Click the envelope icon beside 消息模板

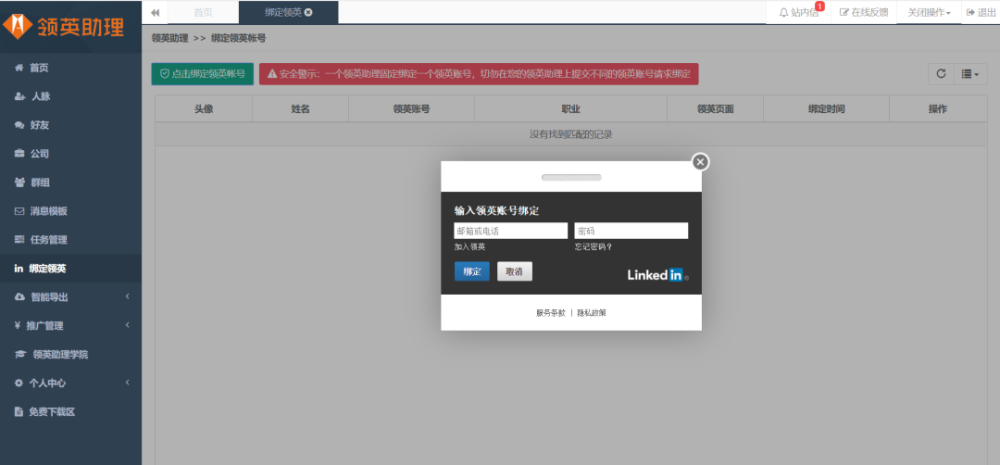coord(19,211)
